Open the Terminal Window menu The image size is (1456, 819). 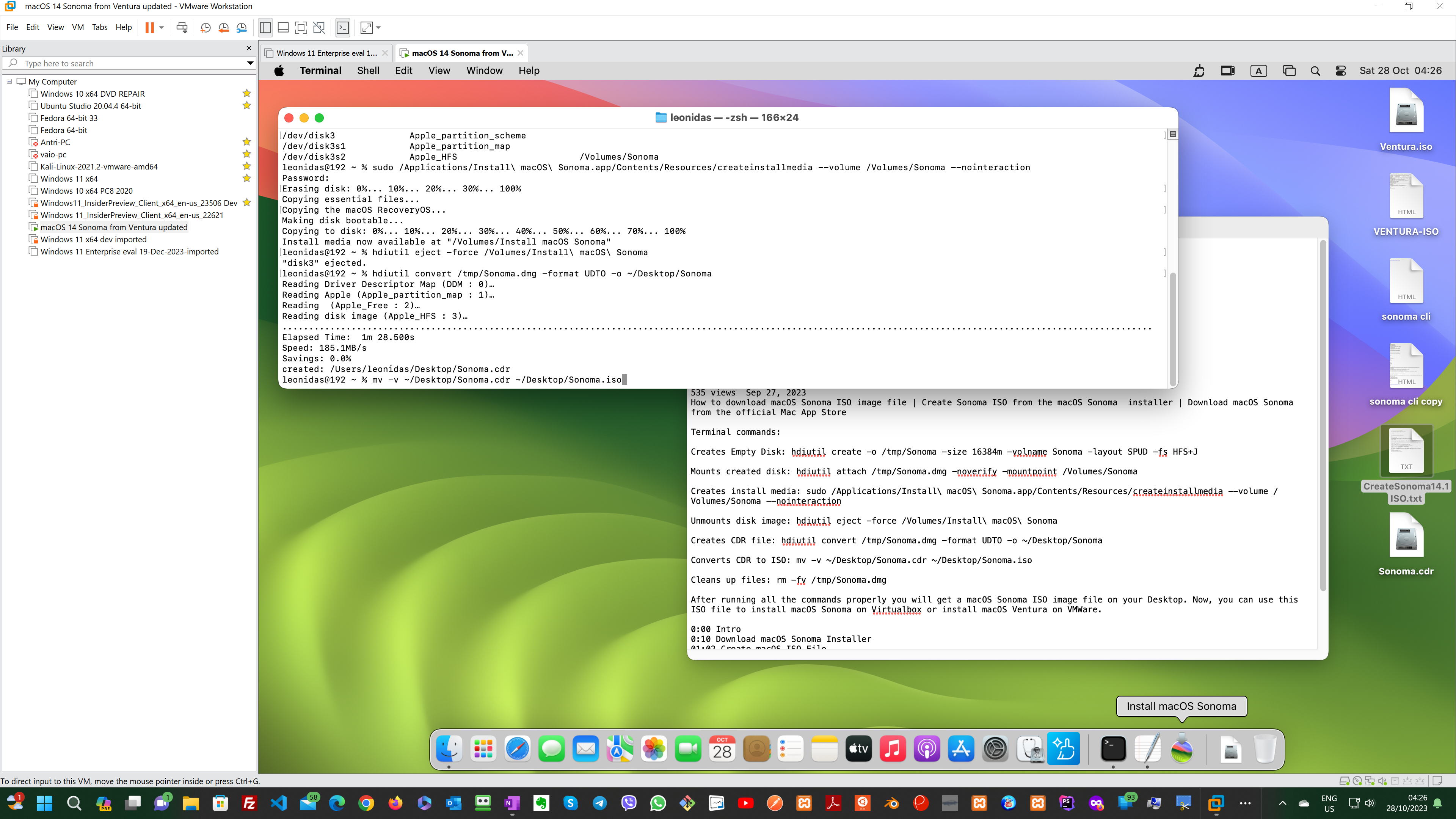(x=485, y=71)
